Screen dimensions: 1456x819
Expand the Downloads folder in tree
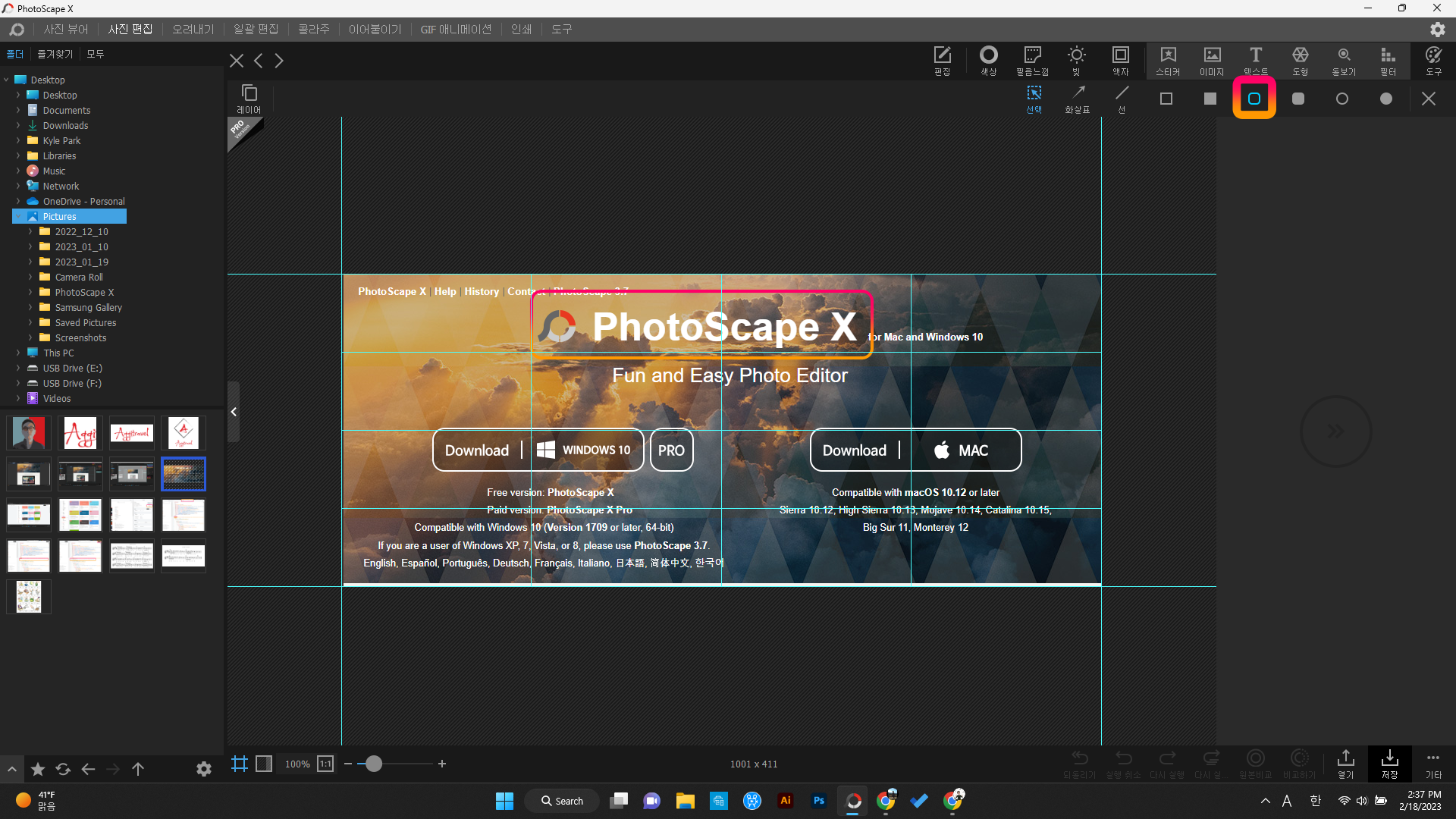[18, 125]
